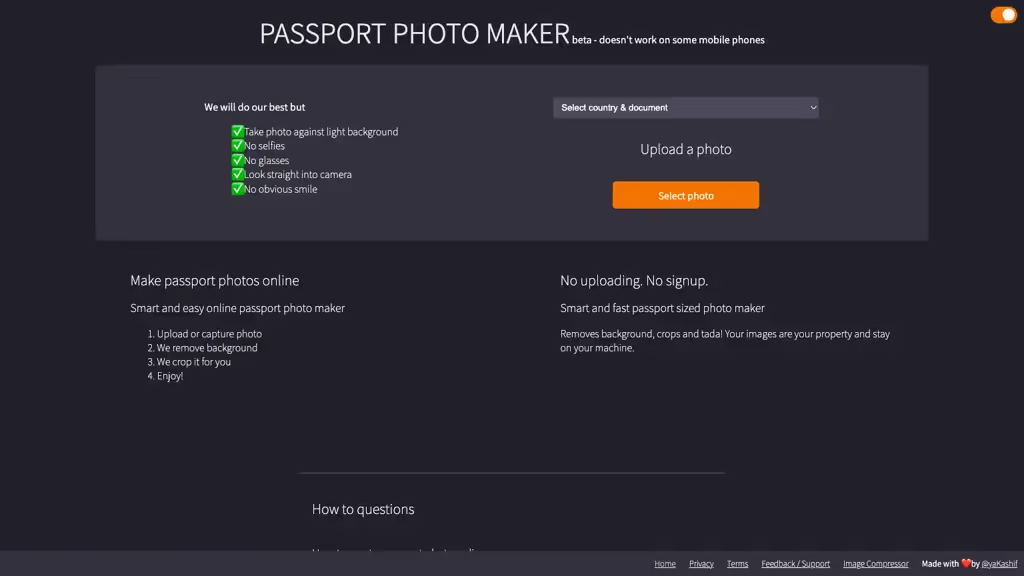Click the green check beside 'No obvious smile'
Screen dimensions: 1024x576
[x=238, y=189]
